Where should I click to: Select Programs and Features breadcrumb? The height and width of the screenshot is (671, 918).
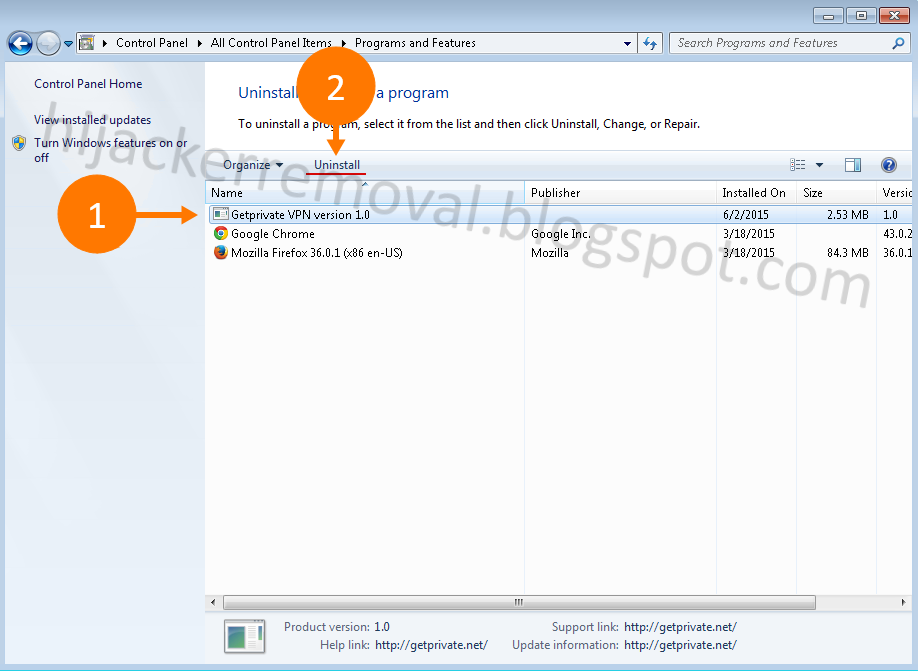click(415, 43)
